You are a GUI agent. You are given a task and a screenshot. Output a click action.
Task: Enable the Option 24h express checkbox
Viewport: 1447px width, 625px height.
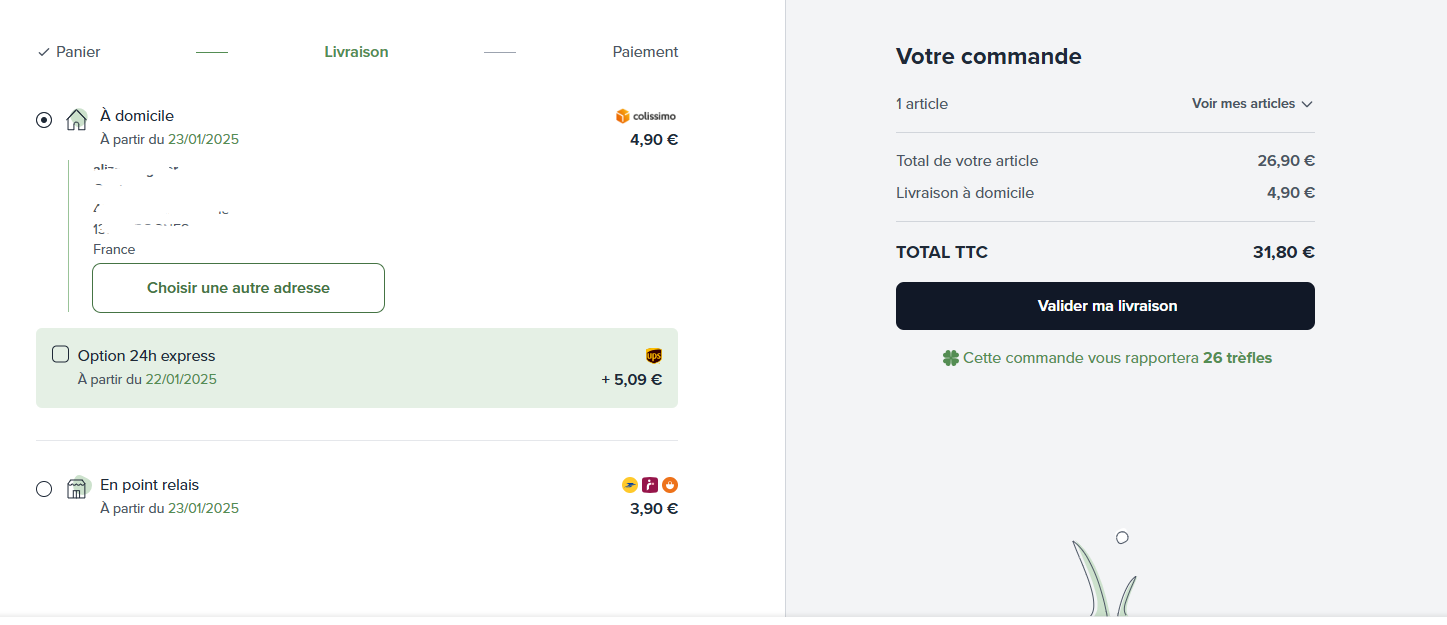pyautogui.click(x=60, y=354)
